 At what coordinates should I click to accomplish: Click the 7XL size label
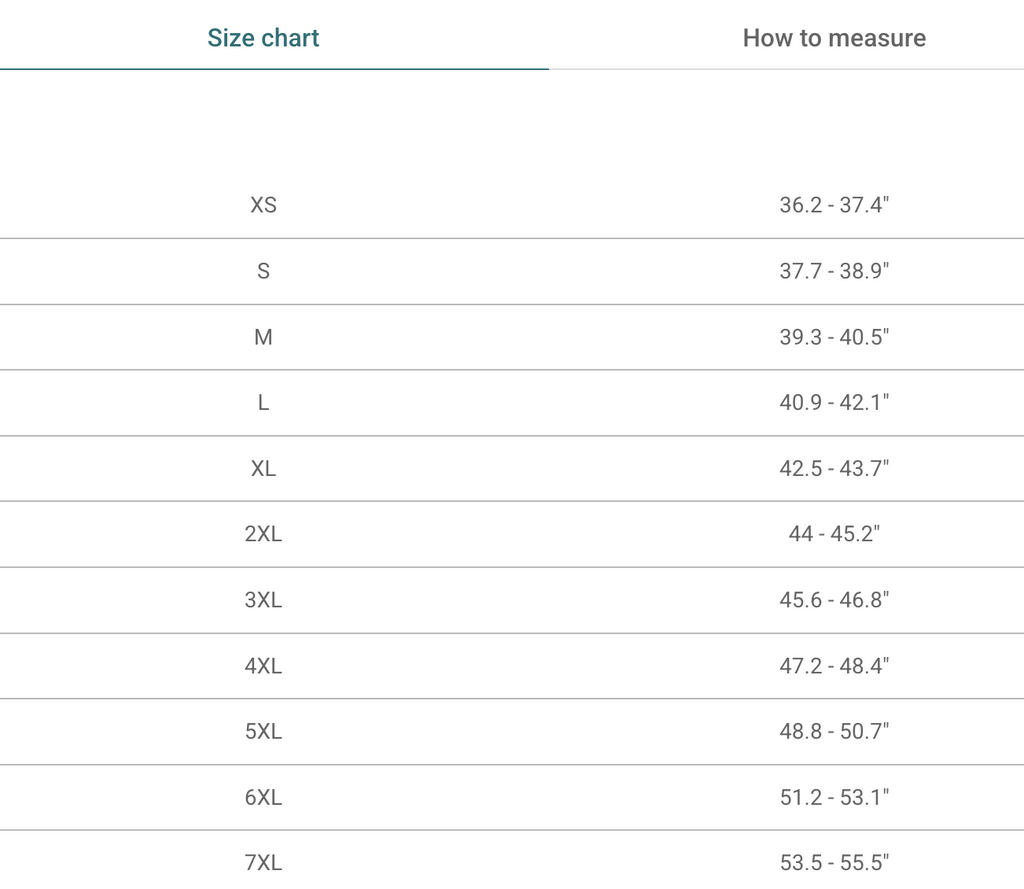point(263,862)
